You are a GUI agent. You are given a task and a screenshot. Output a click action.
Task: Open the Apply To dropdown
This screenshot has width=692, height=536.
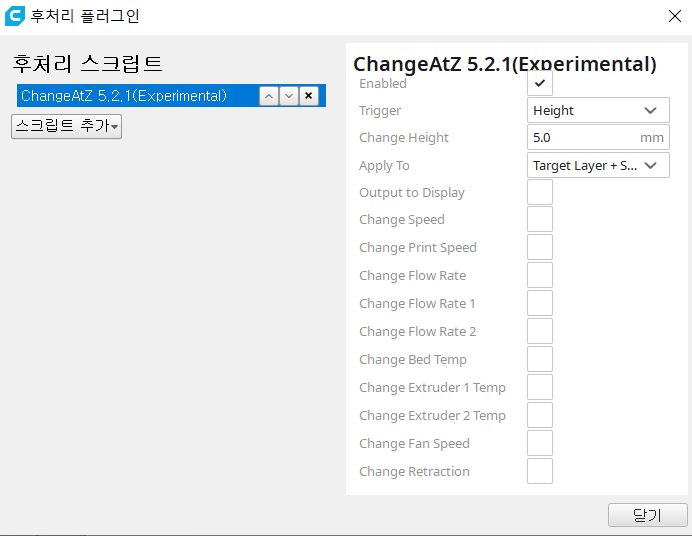[598, 165]
